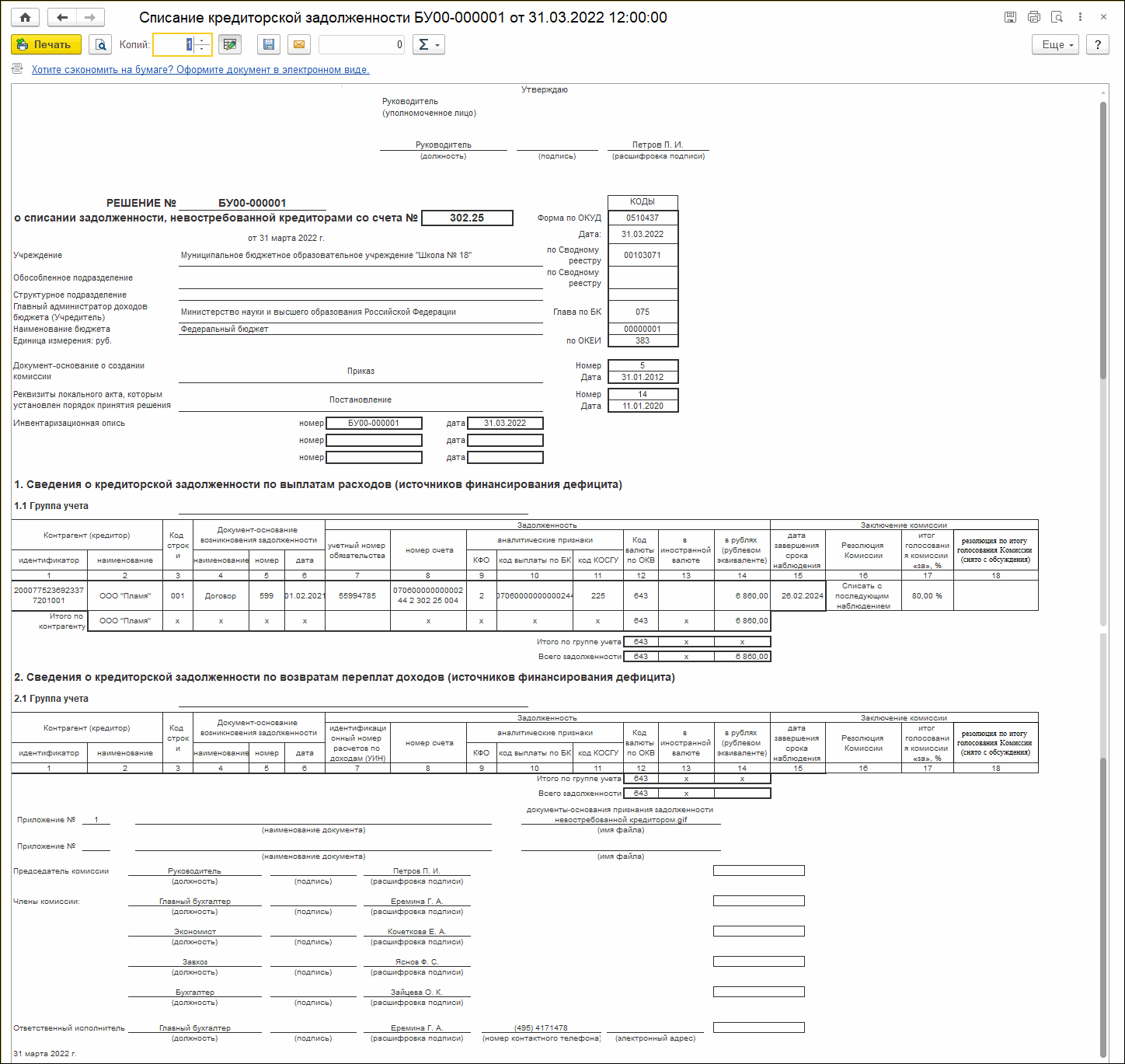Click the act date 11.01.2020
Image resolution: width=1125 pixels, height=1064 pixels.
643,406
